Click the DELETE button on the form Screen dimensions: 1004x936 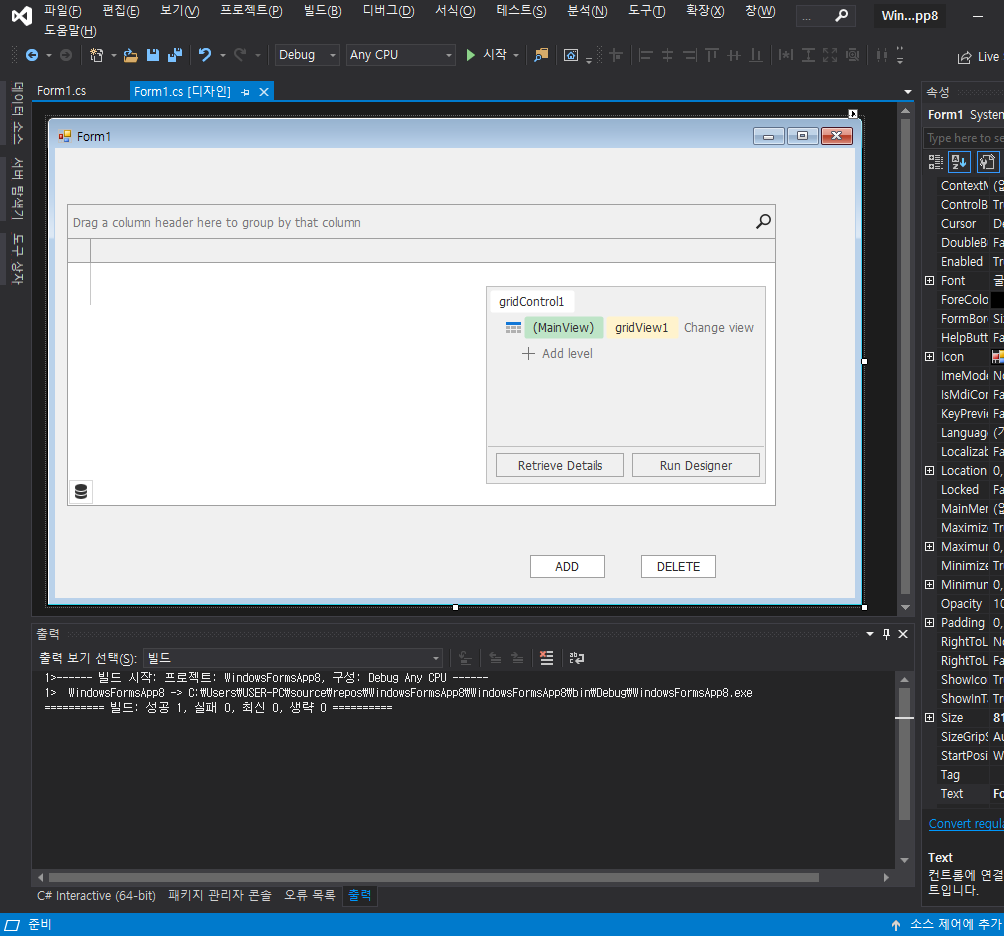678,567
